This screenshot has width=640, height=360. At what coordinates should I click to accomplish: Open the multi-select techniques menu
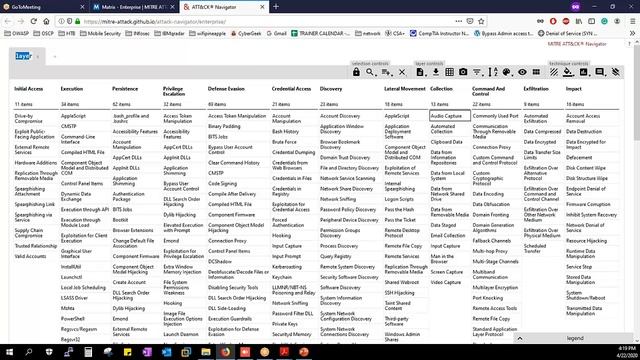(387, 72)
